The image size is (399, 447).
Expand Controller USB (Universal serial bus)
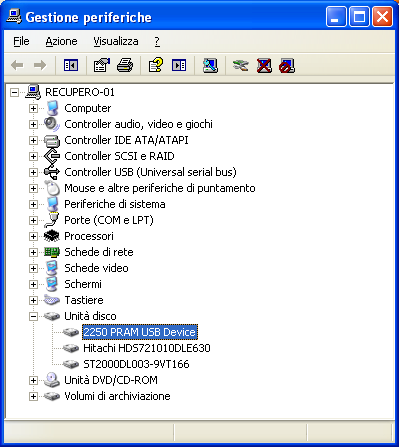coord(33,172)
